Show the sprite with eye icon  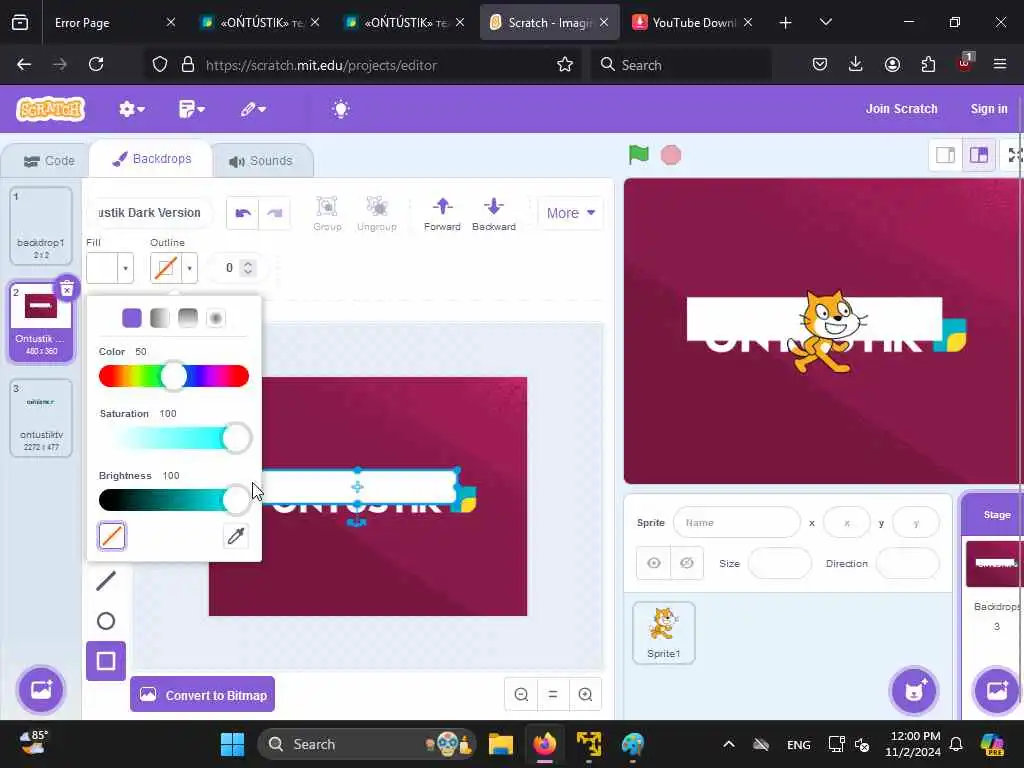(x=654, y=563)
